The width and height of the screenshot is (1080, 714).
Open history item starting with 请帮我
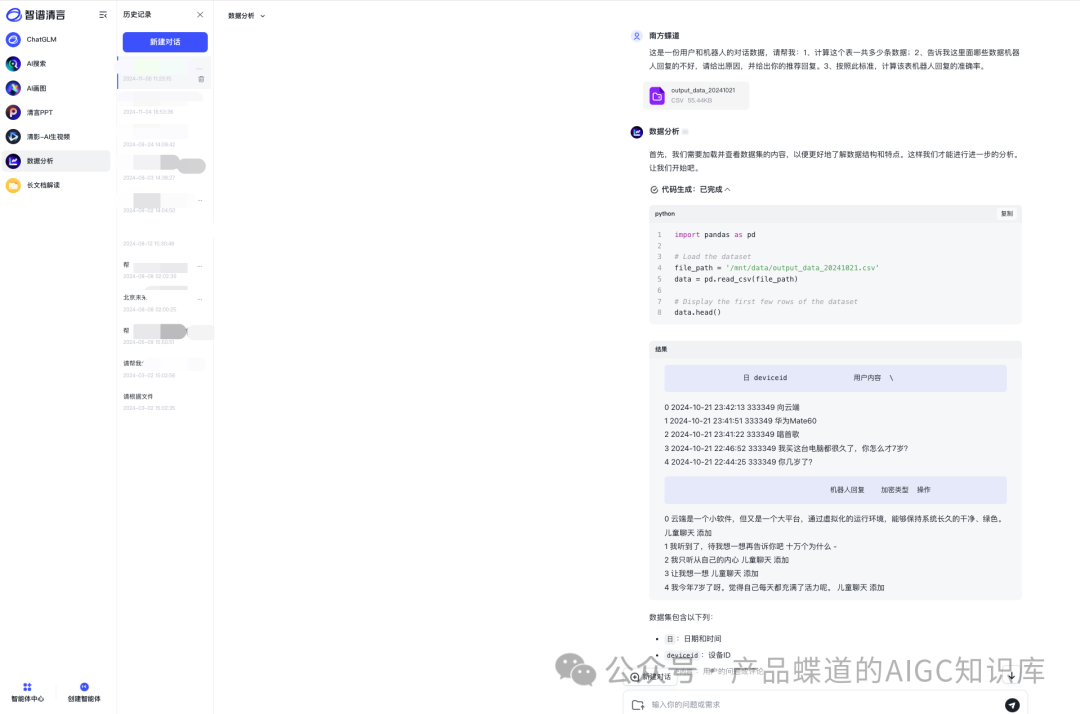(x=164, y=368)
